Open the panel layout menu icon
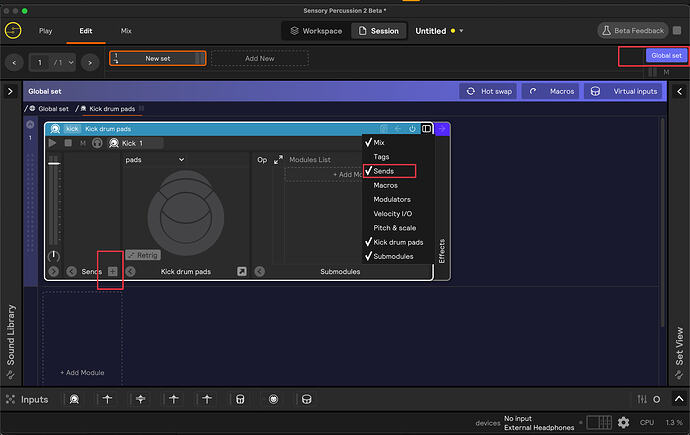Screen dimensions: 690x435 [x=426, y=128]
